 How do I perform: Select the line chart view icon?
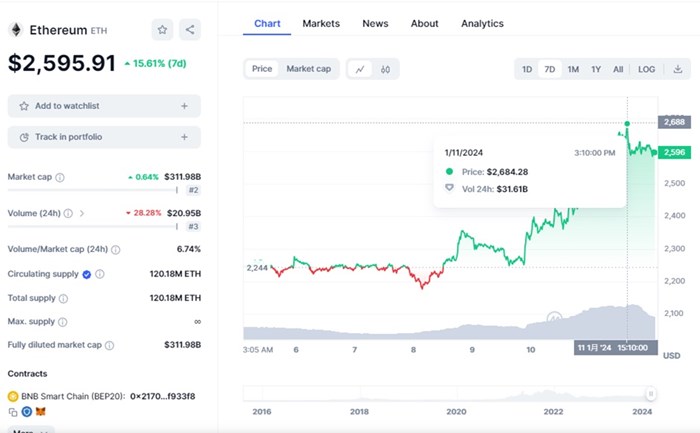click(x=359, y=69)
